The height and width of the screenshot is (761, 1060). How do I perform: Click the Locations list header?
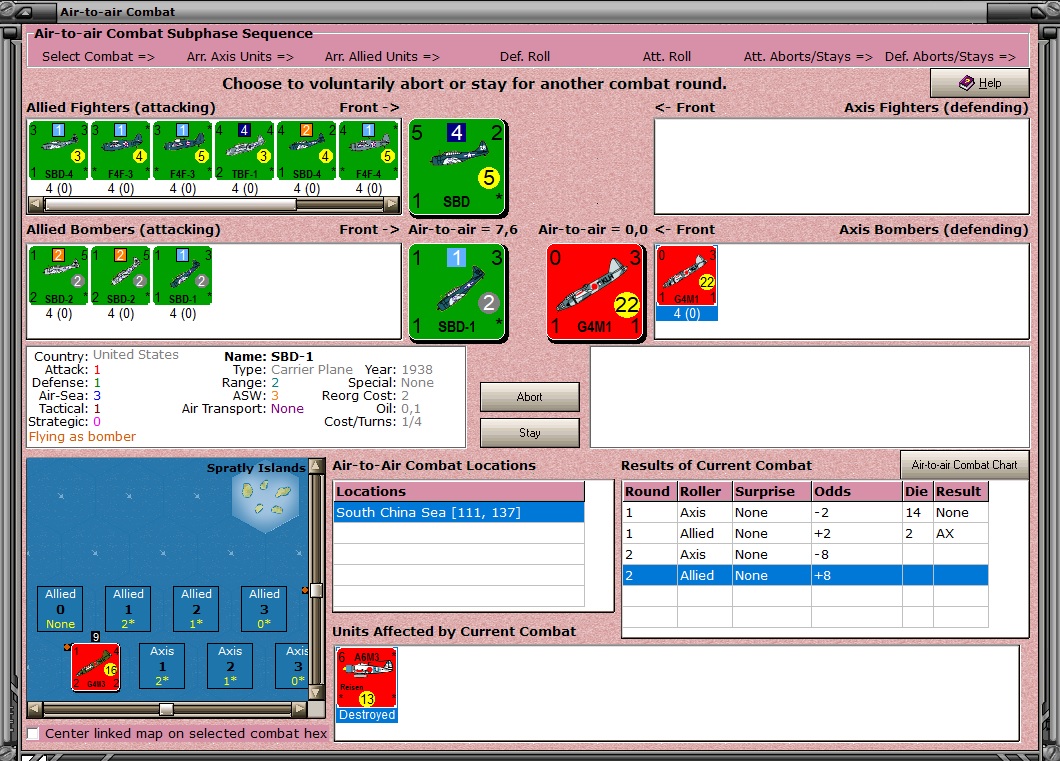pyautogui.click(x=459, y=491)
